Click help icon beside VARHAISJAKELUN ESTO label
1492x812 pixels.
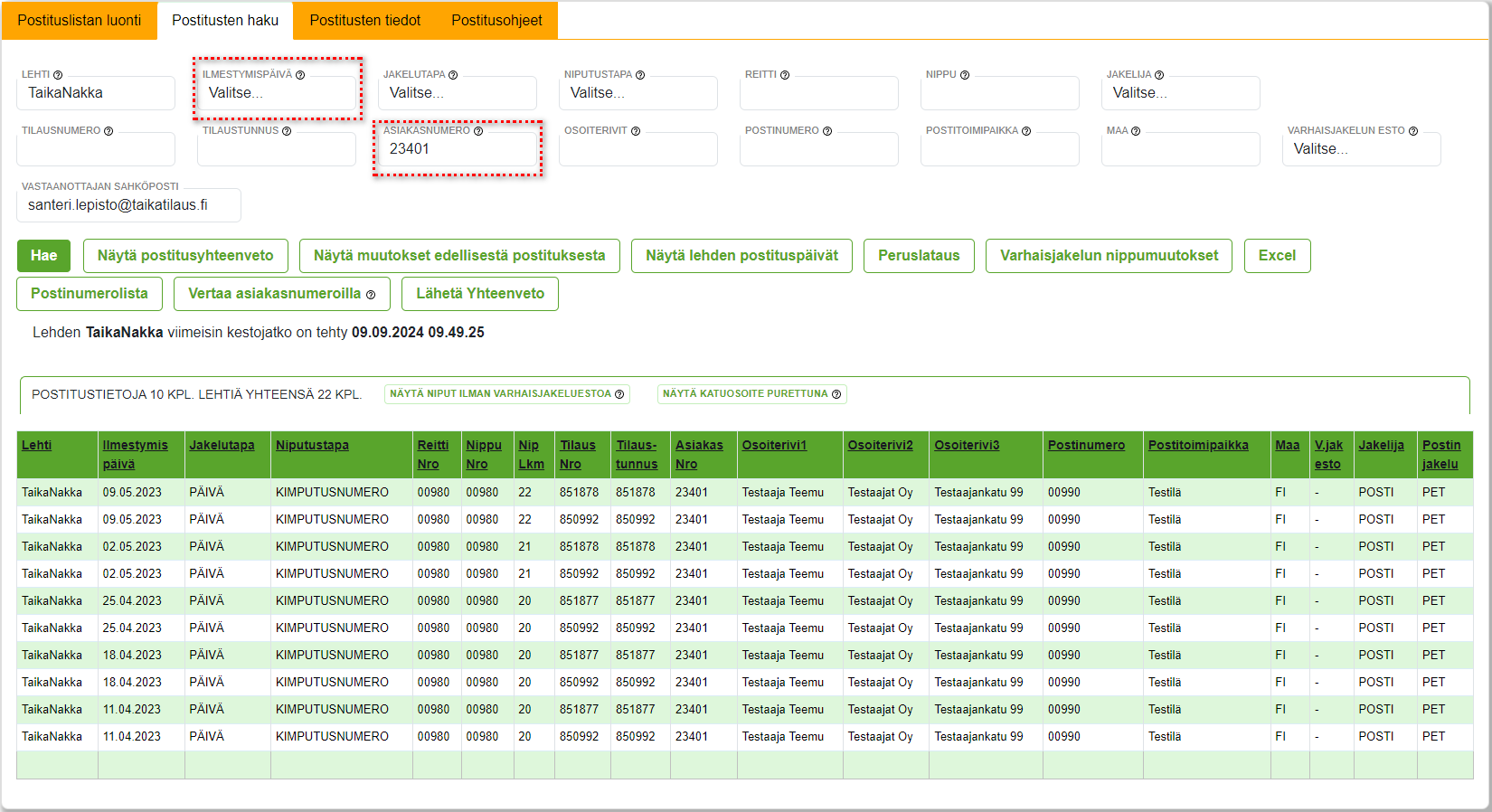tap(1413, 131)
